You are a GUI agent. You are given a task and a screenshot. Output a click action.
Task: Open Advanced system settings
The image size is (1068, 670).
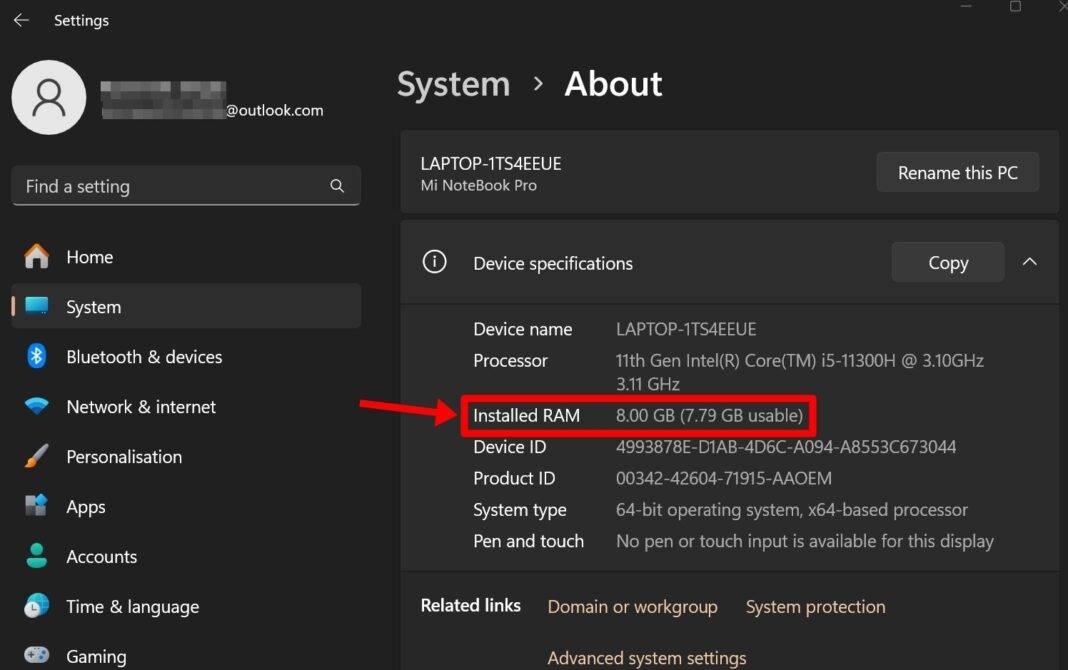646,658
